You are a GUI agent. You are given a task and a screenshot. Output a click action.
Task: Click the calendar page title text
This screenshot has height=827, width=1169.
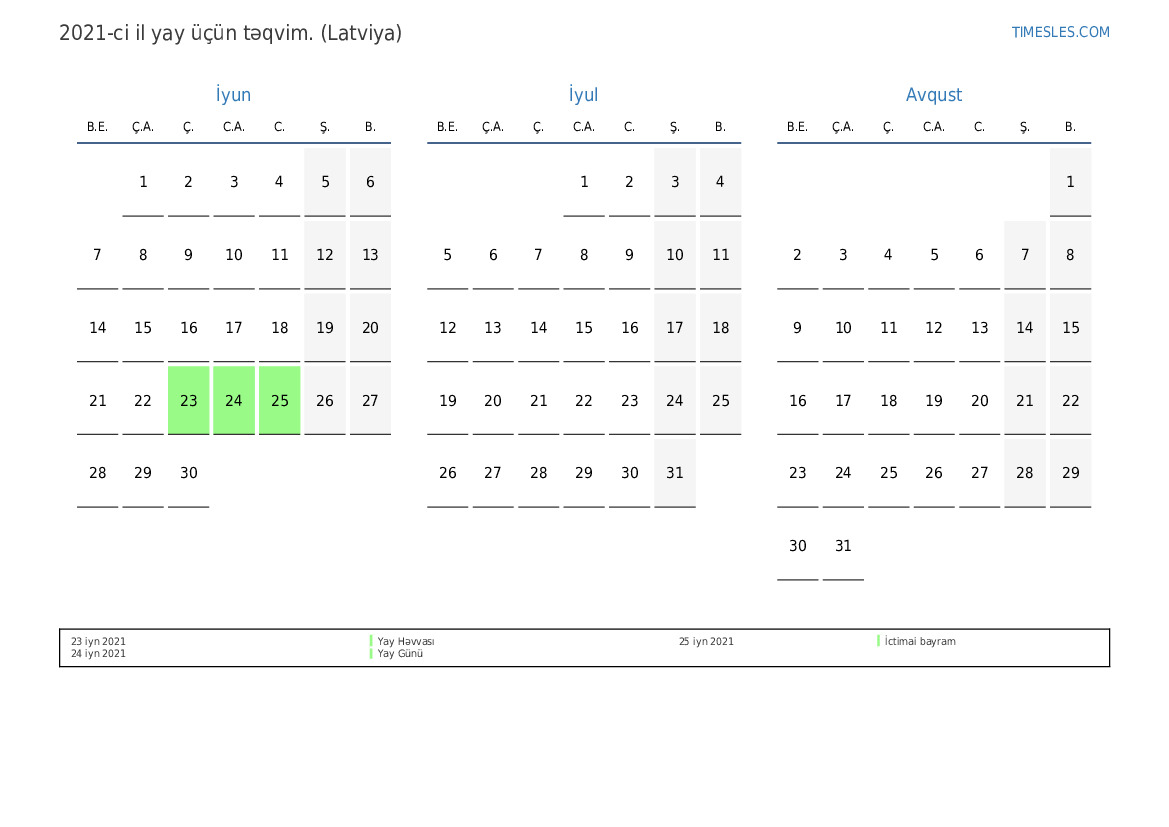[x=230, y=33]
